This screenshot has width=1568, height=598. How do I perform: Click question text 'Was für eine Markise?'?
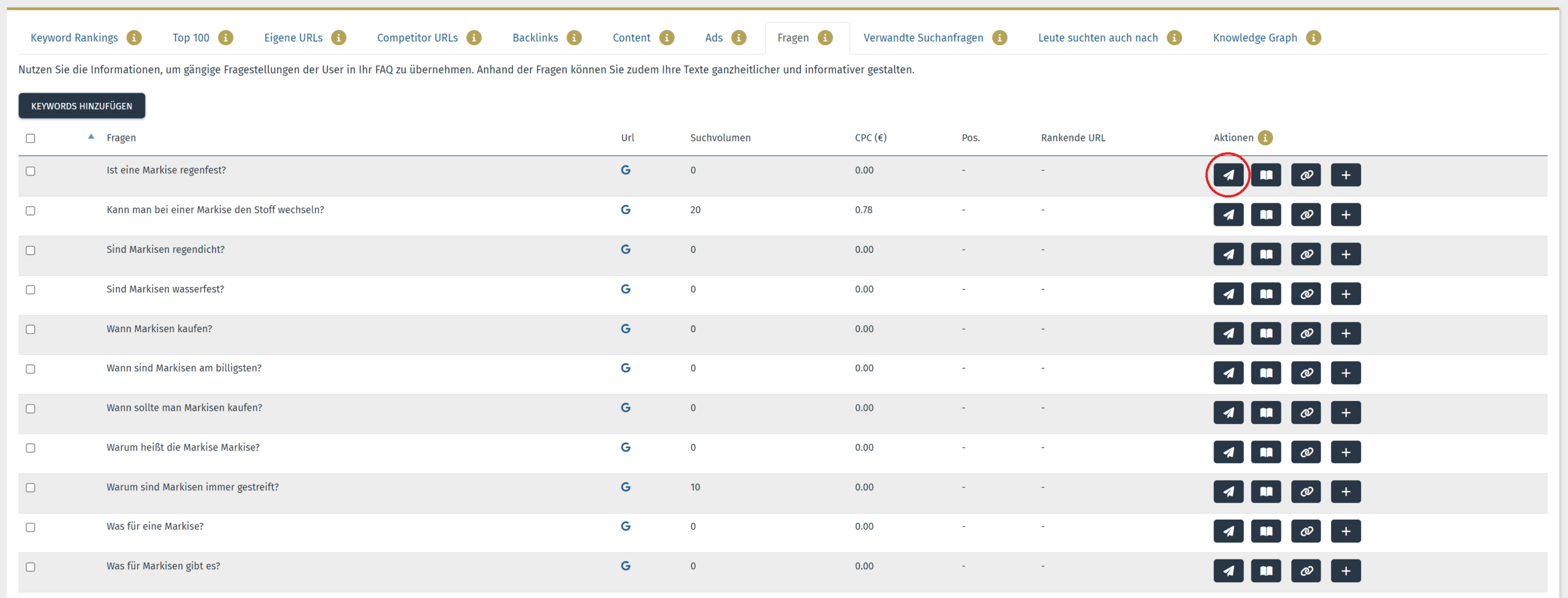(155, 526)
